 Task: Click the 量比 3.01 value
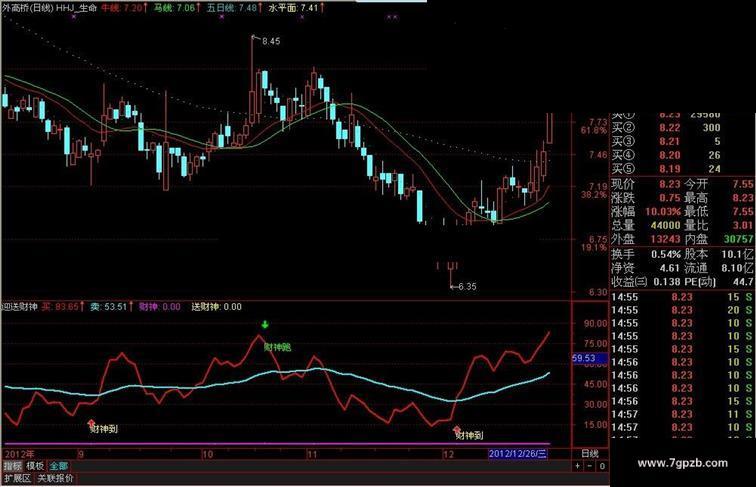[743, 225]
